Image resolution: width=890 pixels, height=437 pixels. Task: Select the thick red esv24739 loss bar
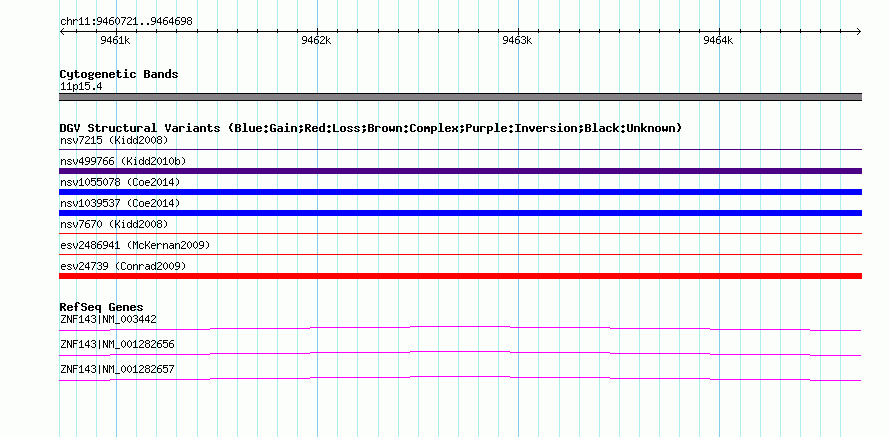click(x=460, y=276)
